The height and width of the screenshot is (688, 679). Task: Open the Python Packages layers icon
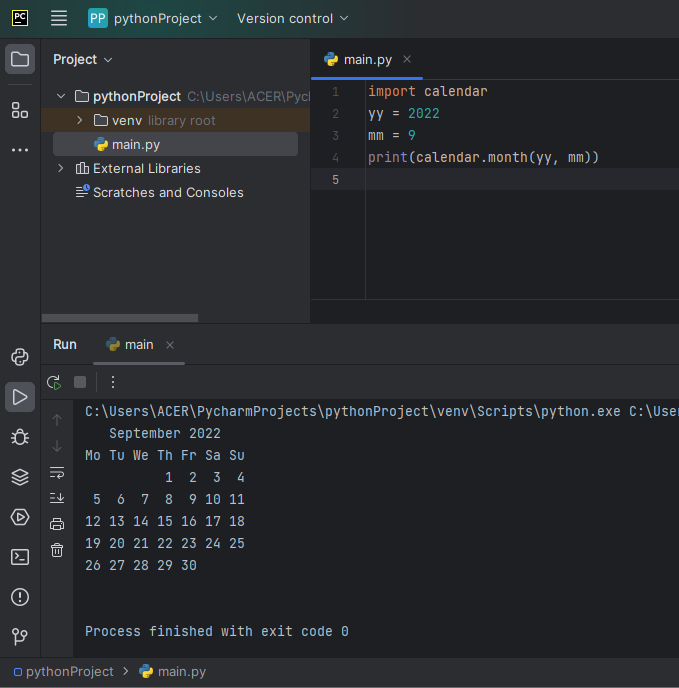pyautogui.click(x=20, y=477)
